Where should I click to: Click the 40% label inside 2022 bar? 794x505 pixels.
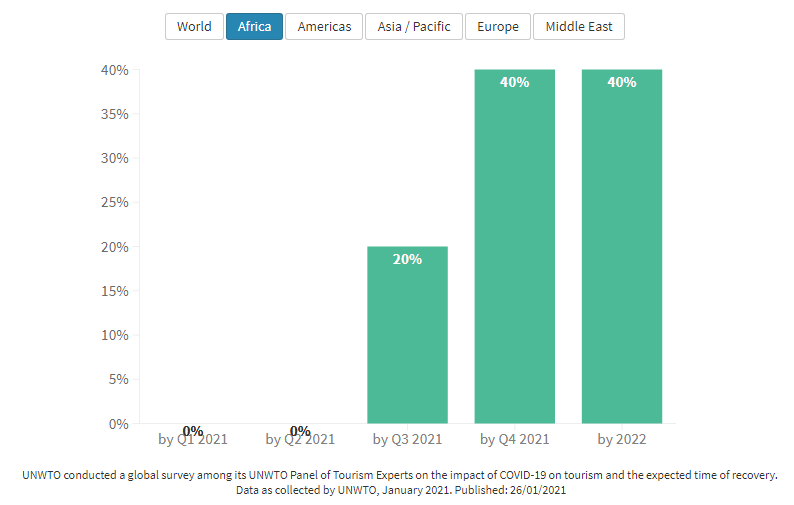click(621, 82)
